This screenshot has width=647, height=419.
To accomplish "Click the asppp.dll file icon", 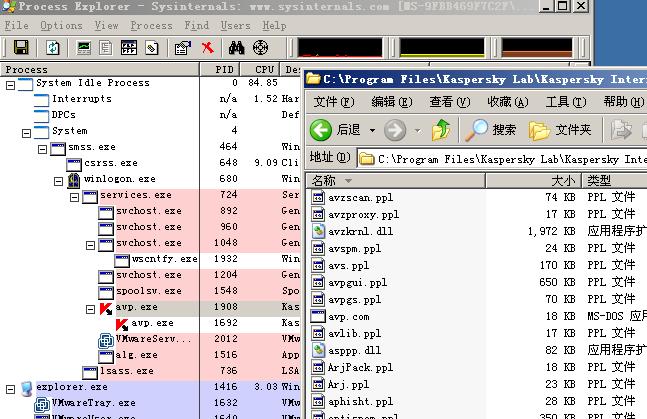I will click(318, 350).
